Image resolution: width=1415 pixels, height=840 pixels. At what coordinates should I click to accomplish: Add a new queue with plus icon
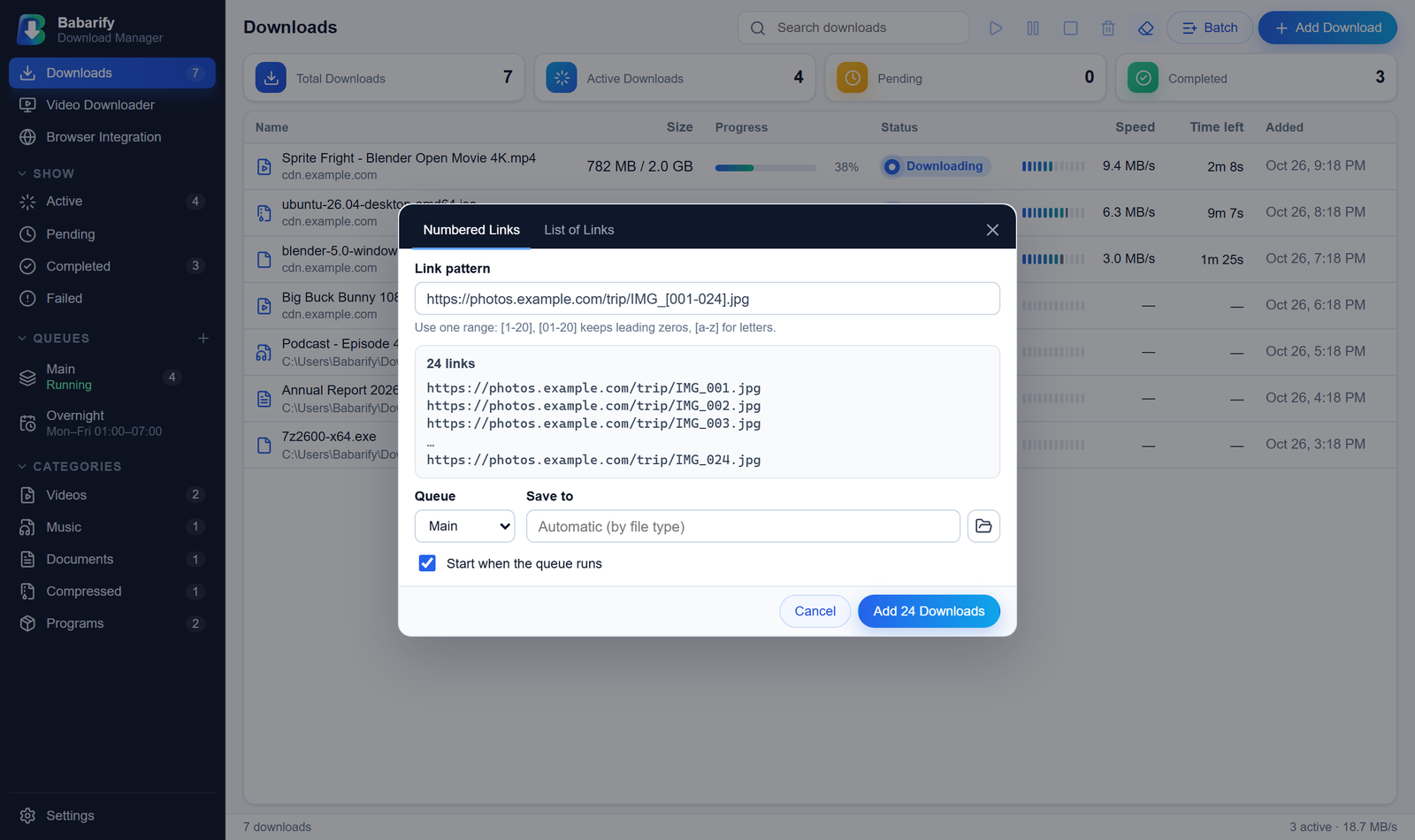click(203, 338)
